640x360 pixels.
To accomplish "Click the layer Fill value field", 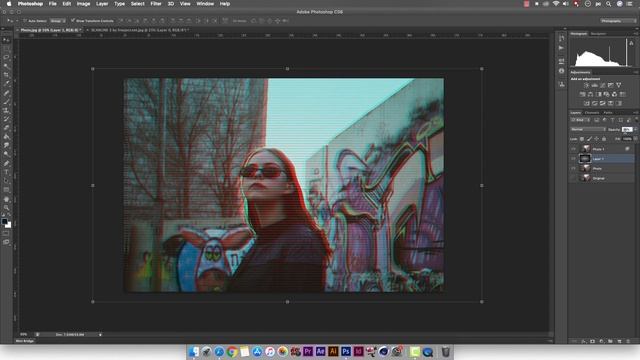I will (x=627, y=139).
